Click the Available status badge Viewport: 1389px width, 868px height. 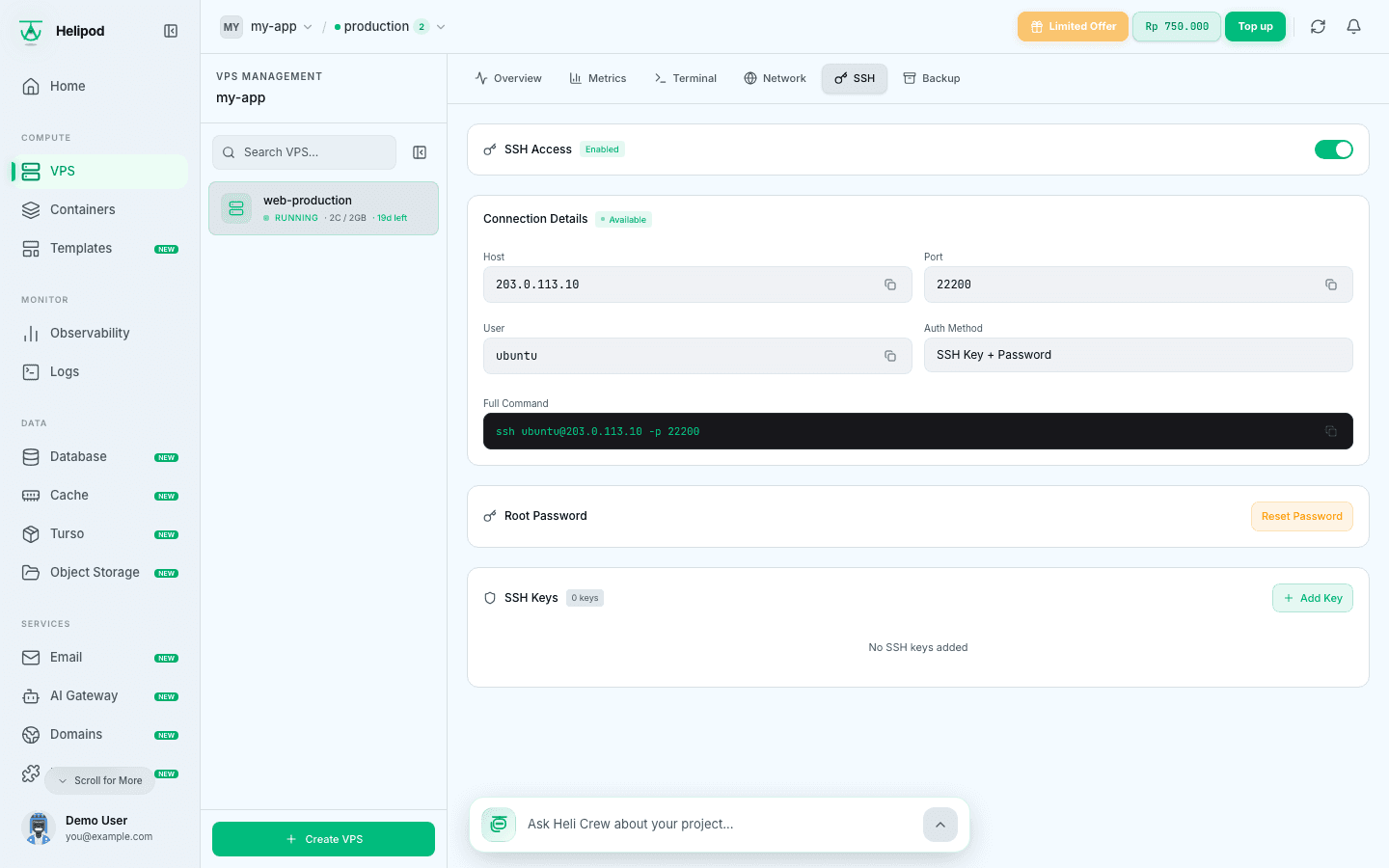(x=623, y=220)
